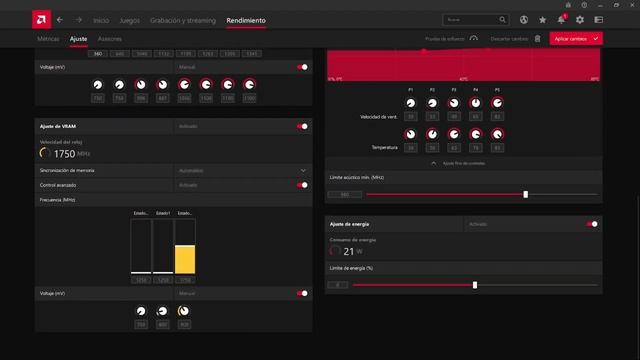Open notifications bell icon

(562, 19)
